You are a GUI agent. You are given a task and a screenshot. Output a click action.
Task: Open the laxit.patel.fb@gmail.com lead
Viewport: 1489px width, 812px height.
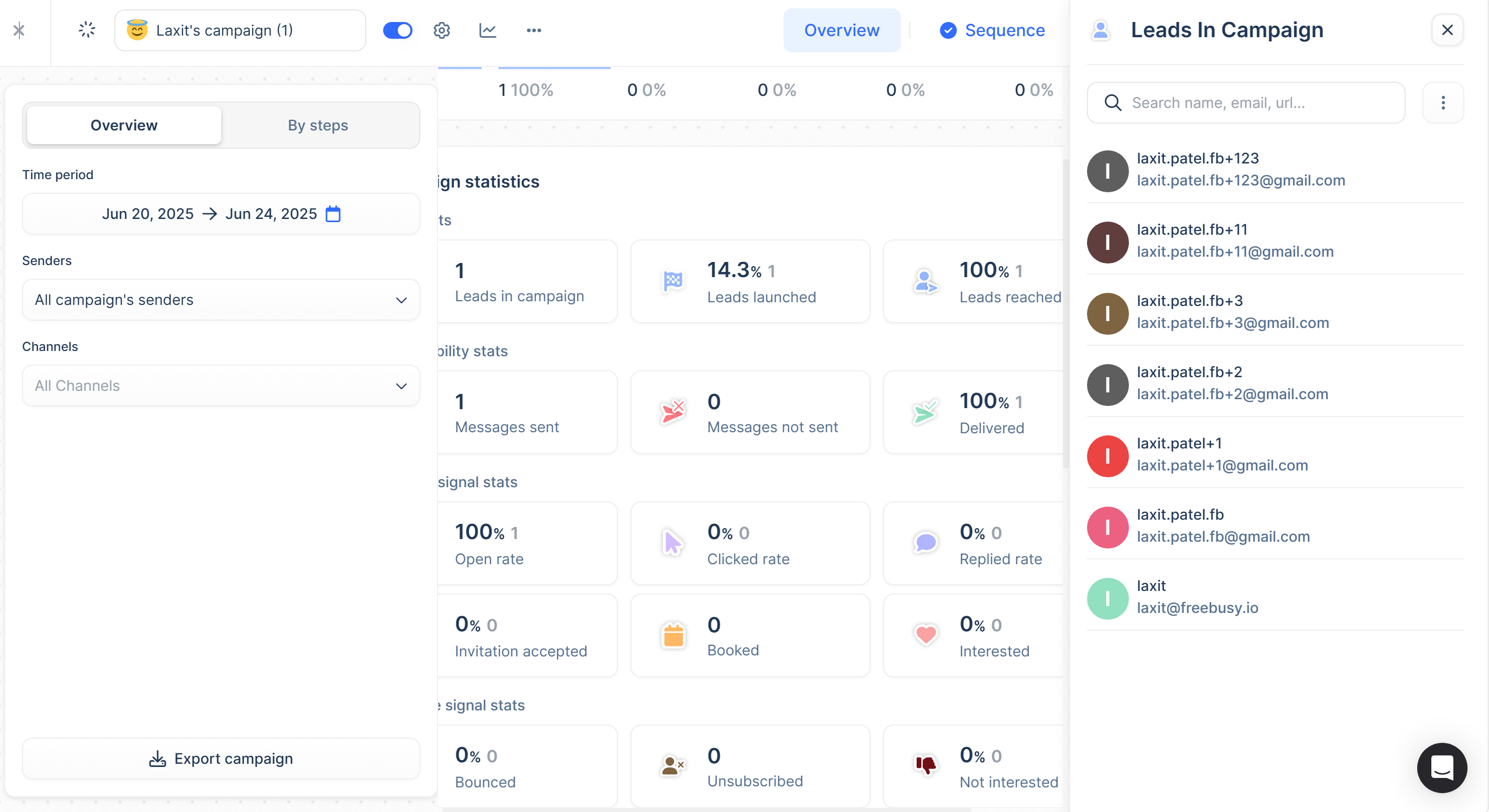pos(1223,537)
